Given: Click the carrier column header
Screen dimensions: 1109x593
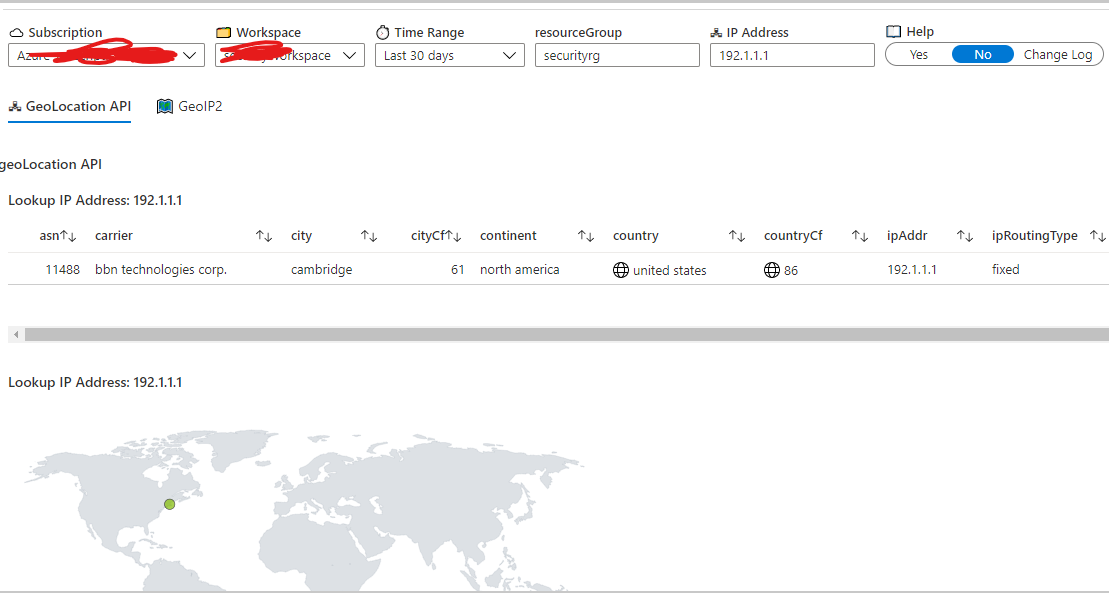Looking at the screenshot, I should [114, 236].
